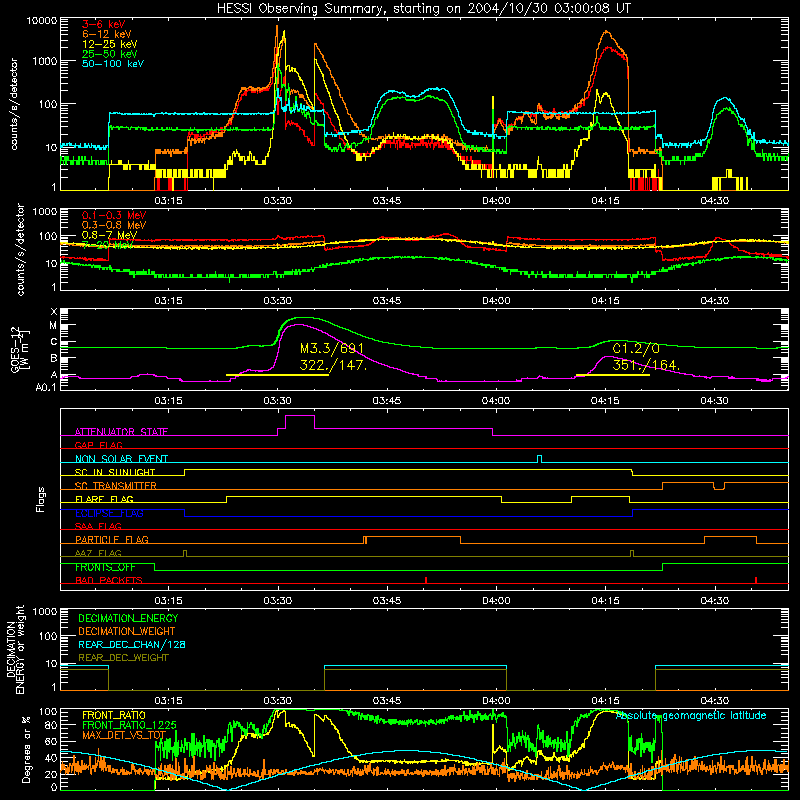This screenshot has width=800, height=800.
Task: Click the 322./147. position annotation
Action: coord(333,365)
